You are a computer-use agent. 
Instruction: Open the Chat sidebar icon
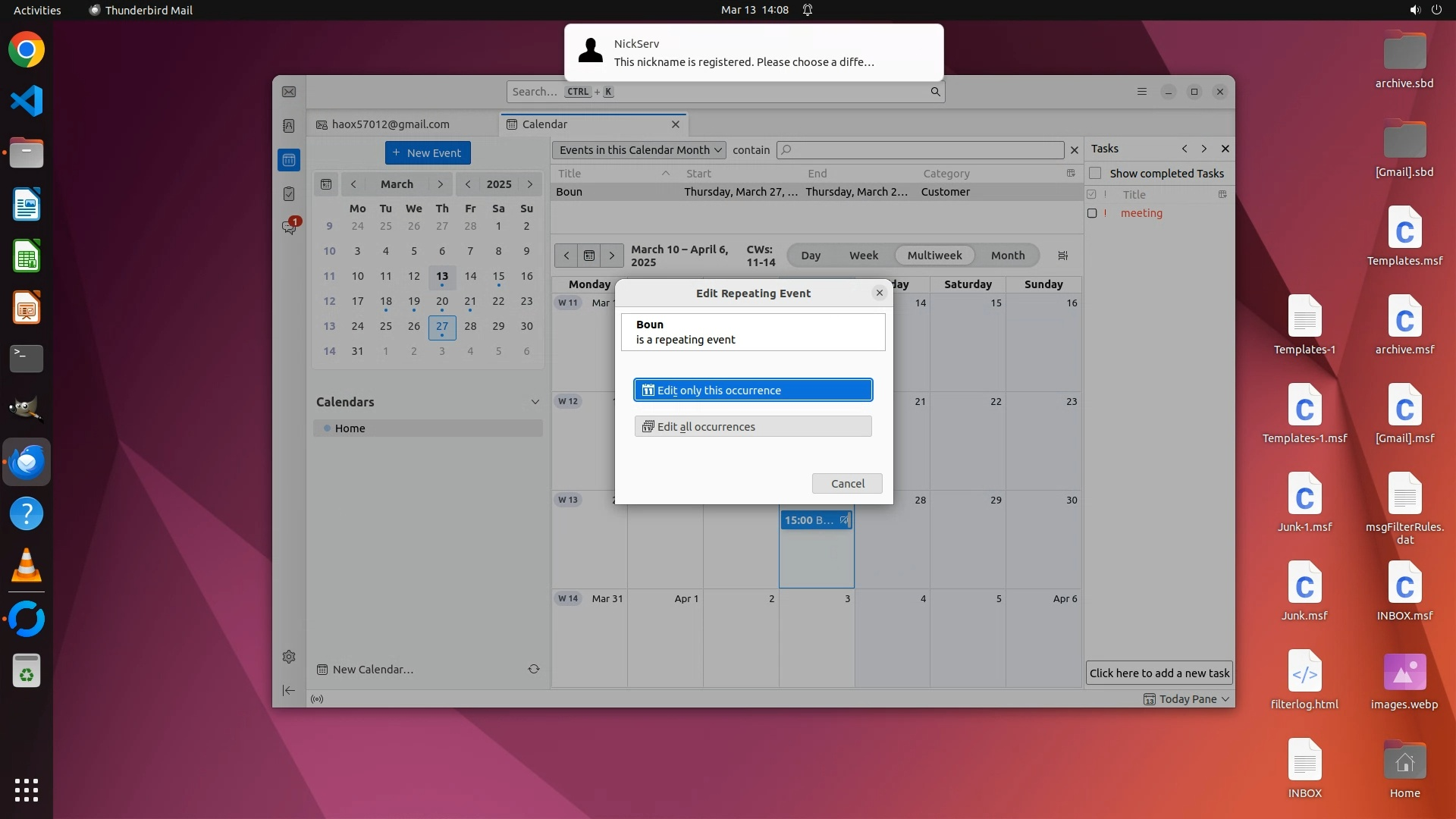289,227
